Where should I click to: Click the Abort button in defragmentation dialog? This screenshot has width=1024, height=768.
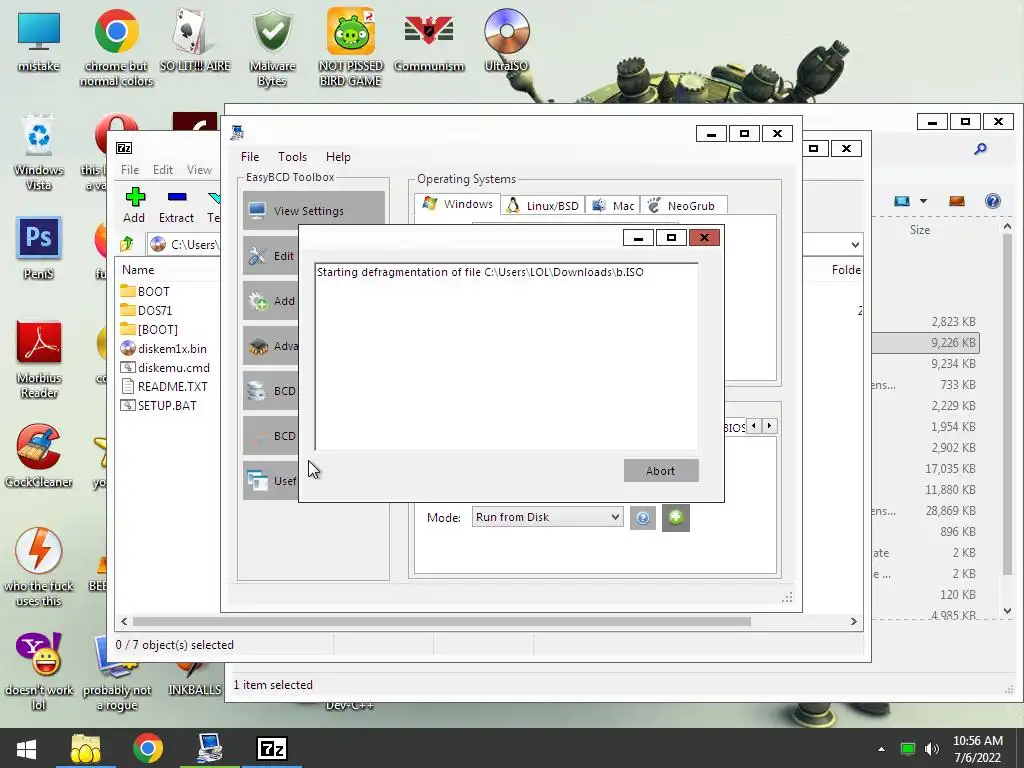coord(661,471)
